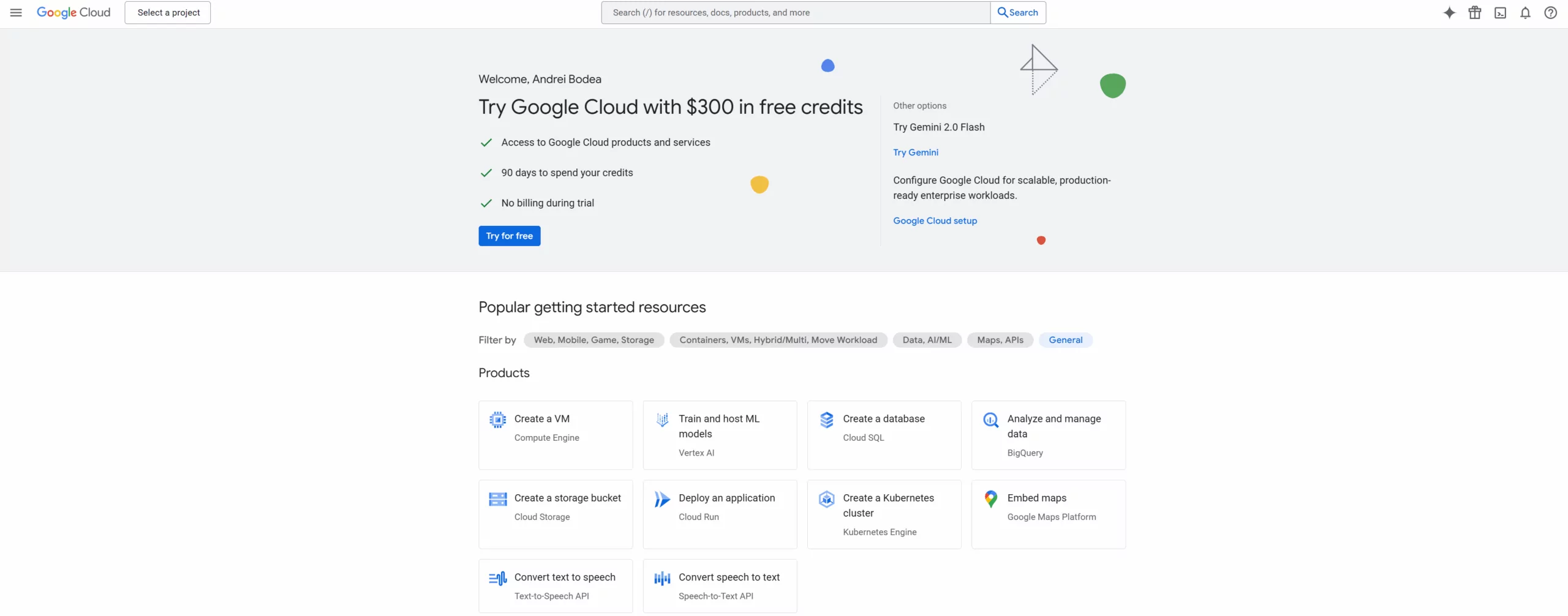
Task: Open the Select a project picker
Action: [168, 12]
